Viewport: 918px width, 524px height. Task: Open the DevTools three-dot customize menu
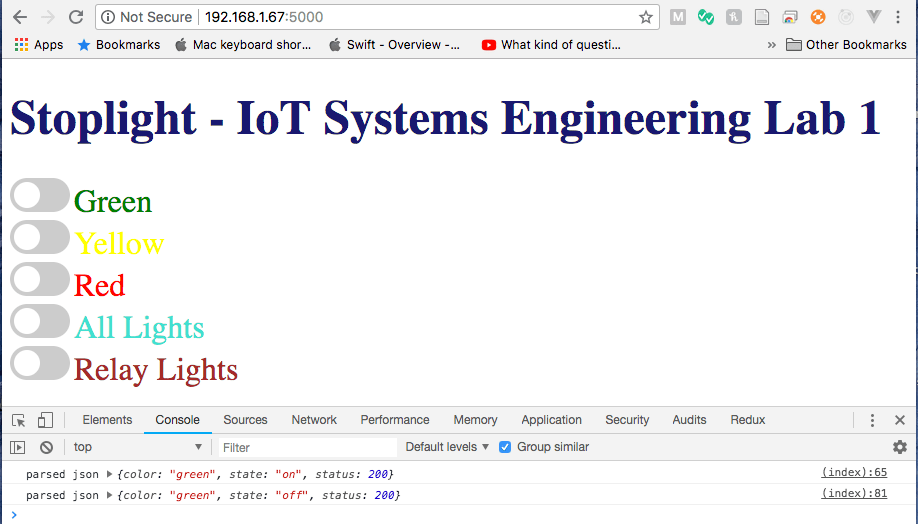coord(872,420)
